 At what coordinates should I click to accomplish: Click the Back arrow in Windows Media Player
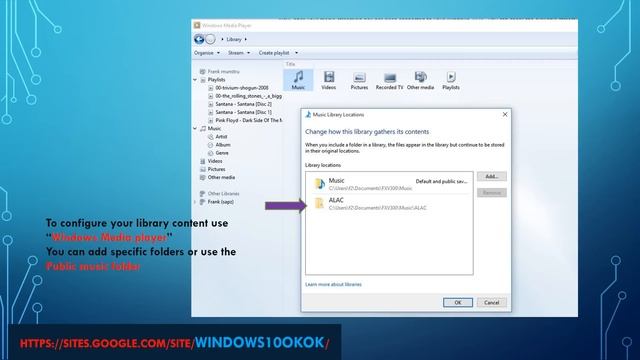(199, 39)
